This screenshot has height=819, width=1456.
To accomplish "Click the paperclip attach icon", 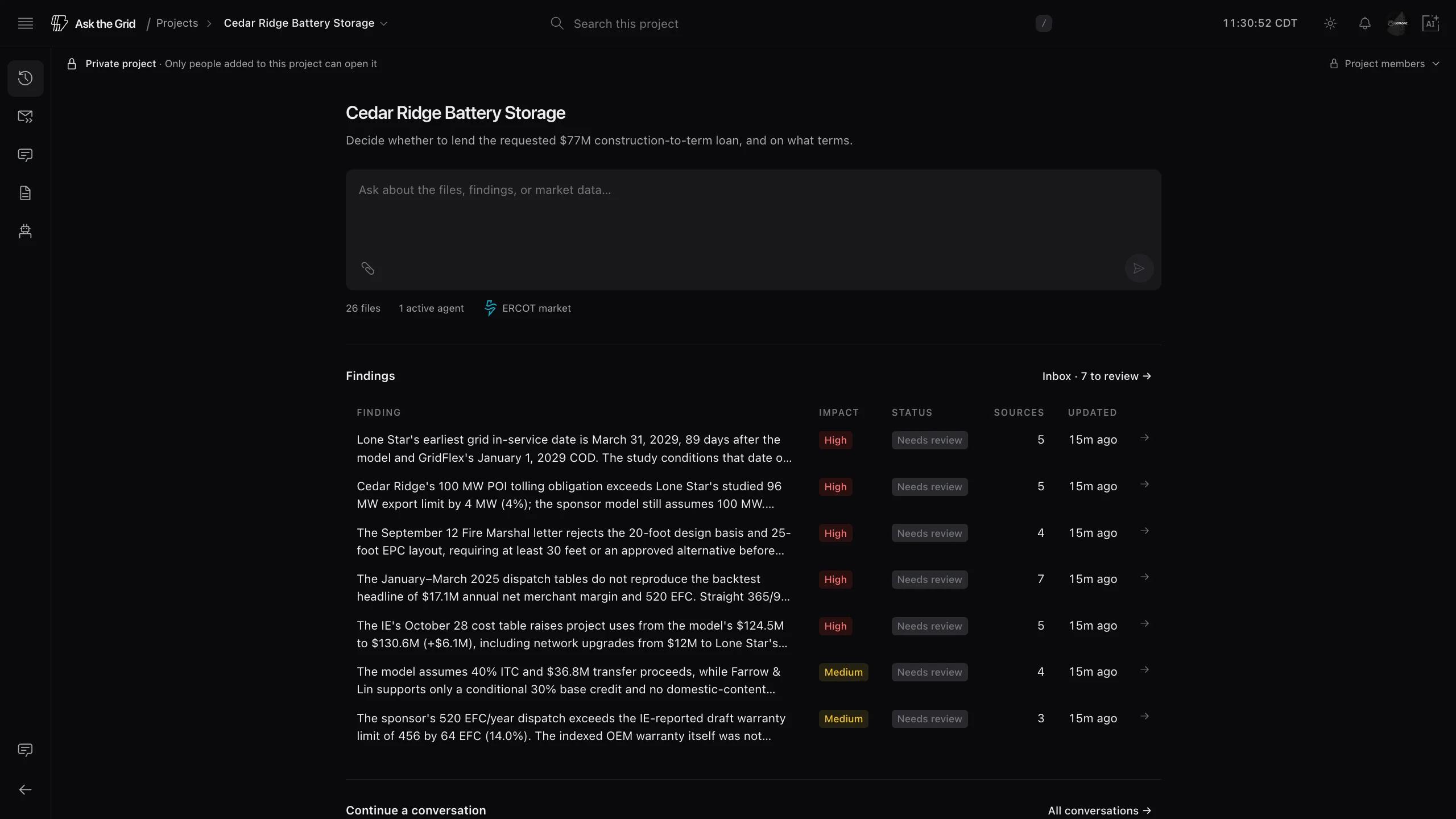I will pyautogui.click(x=368, y=268).
